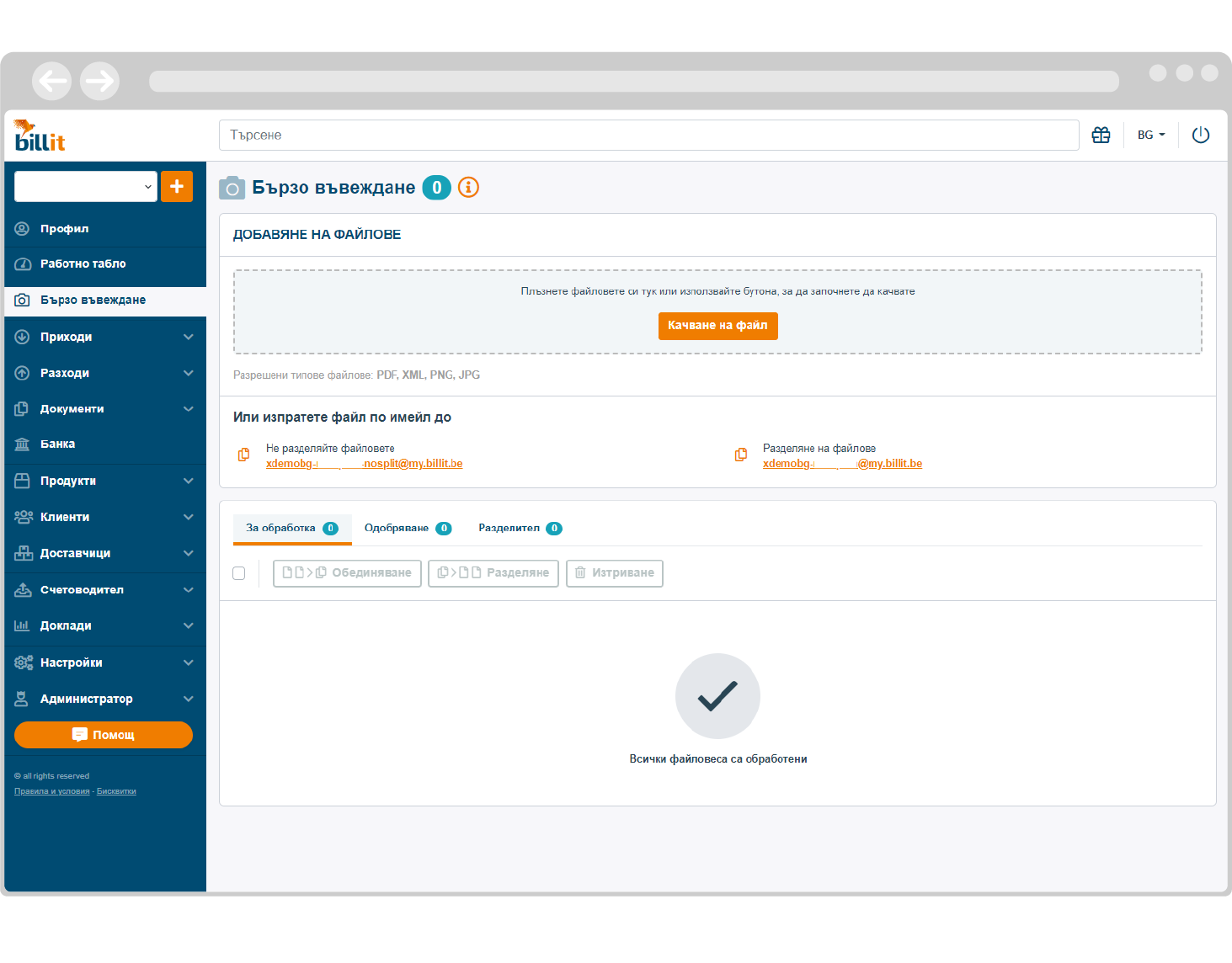Click the Разходи icon in sidebar

[22, 373]
